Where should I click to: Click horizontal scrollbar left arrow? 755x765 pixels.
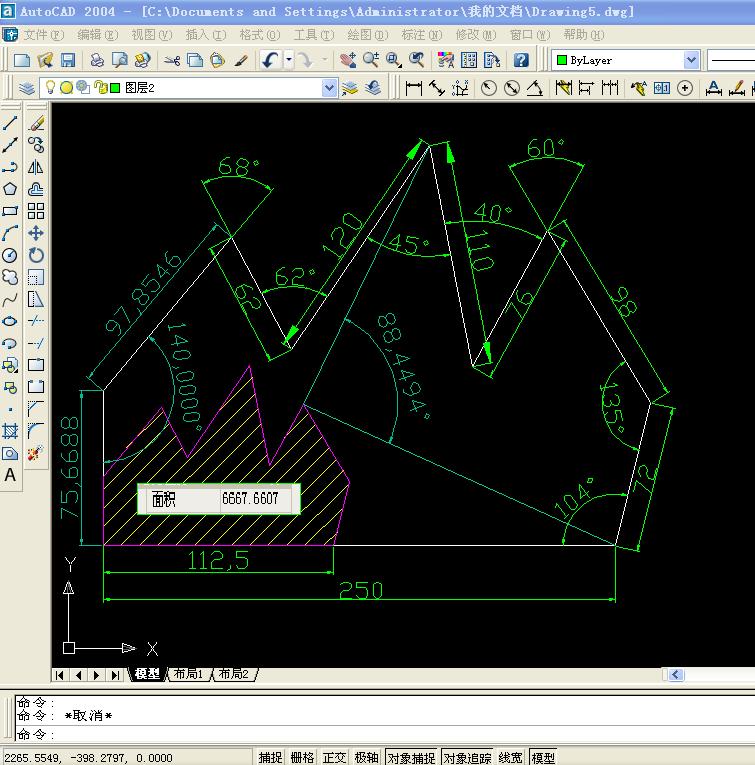pos(676,675)
